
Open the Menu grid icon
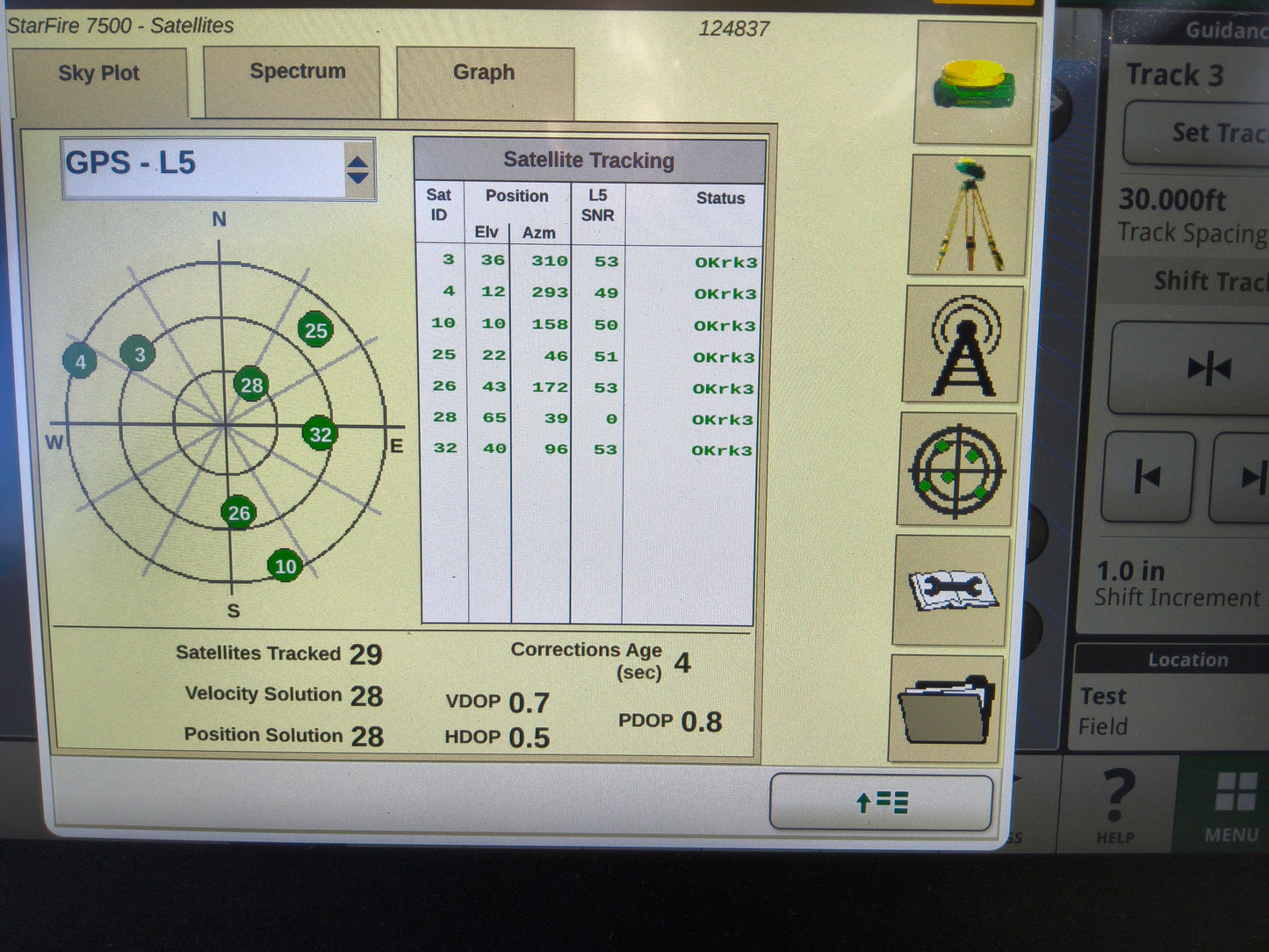coord(1235,795)
